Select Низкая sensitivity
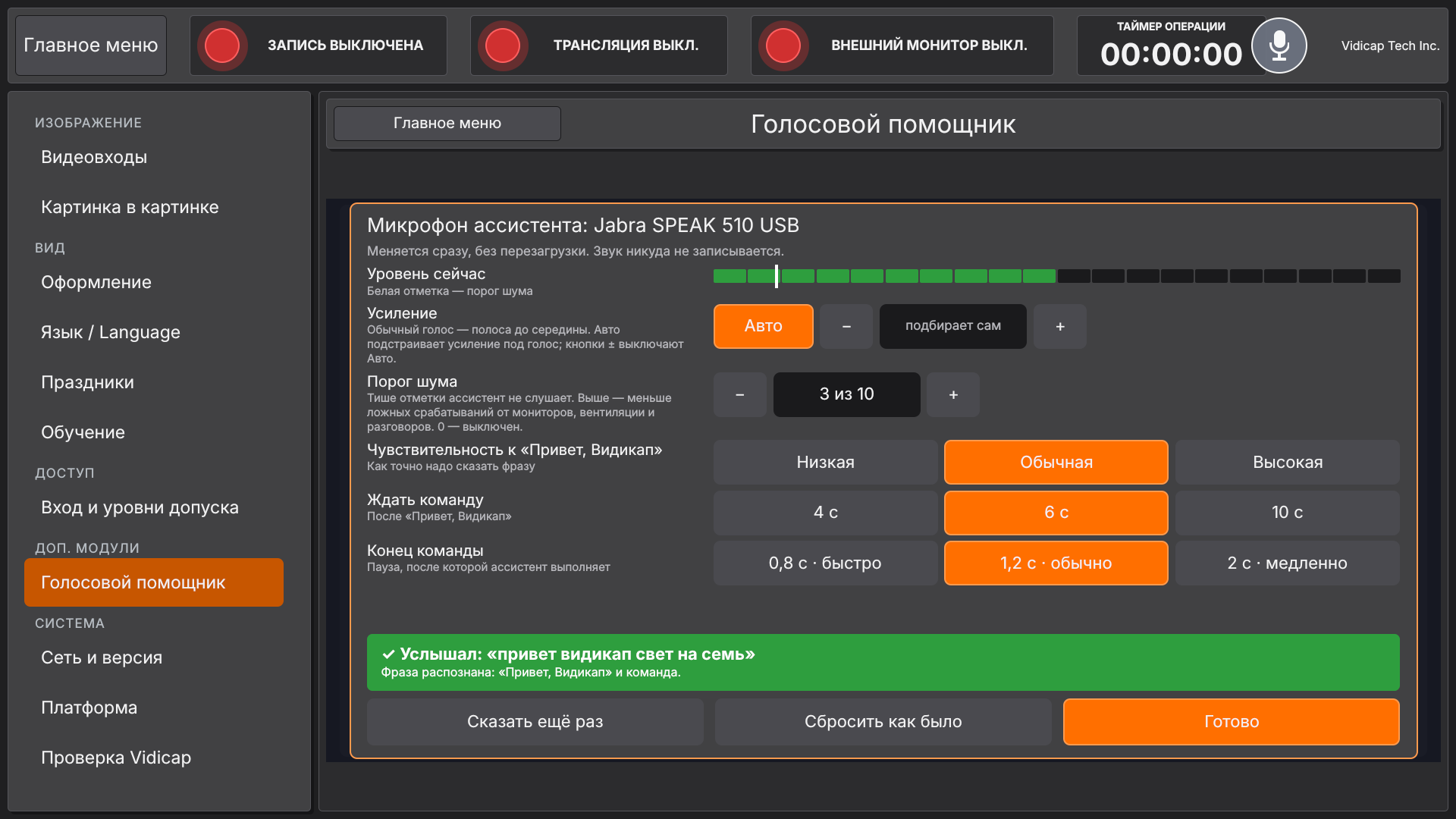The image size is (1456, 819). (x=826, y=462)
